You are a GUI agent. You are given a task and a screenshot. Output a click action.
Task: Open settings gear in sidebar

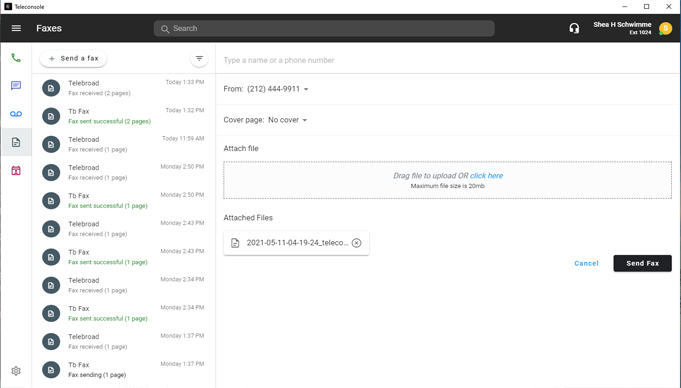pyautogui.click(x=16, y=371)
